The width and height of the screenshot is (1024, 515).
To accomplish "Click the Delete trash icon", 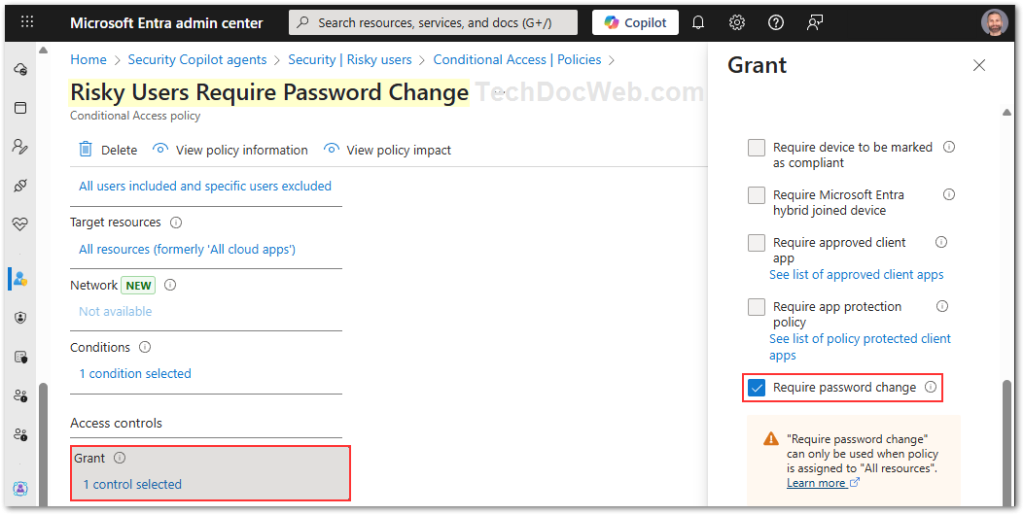I will coord(86,150).
